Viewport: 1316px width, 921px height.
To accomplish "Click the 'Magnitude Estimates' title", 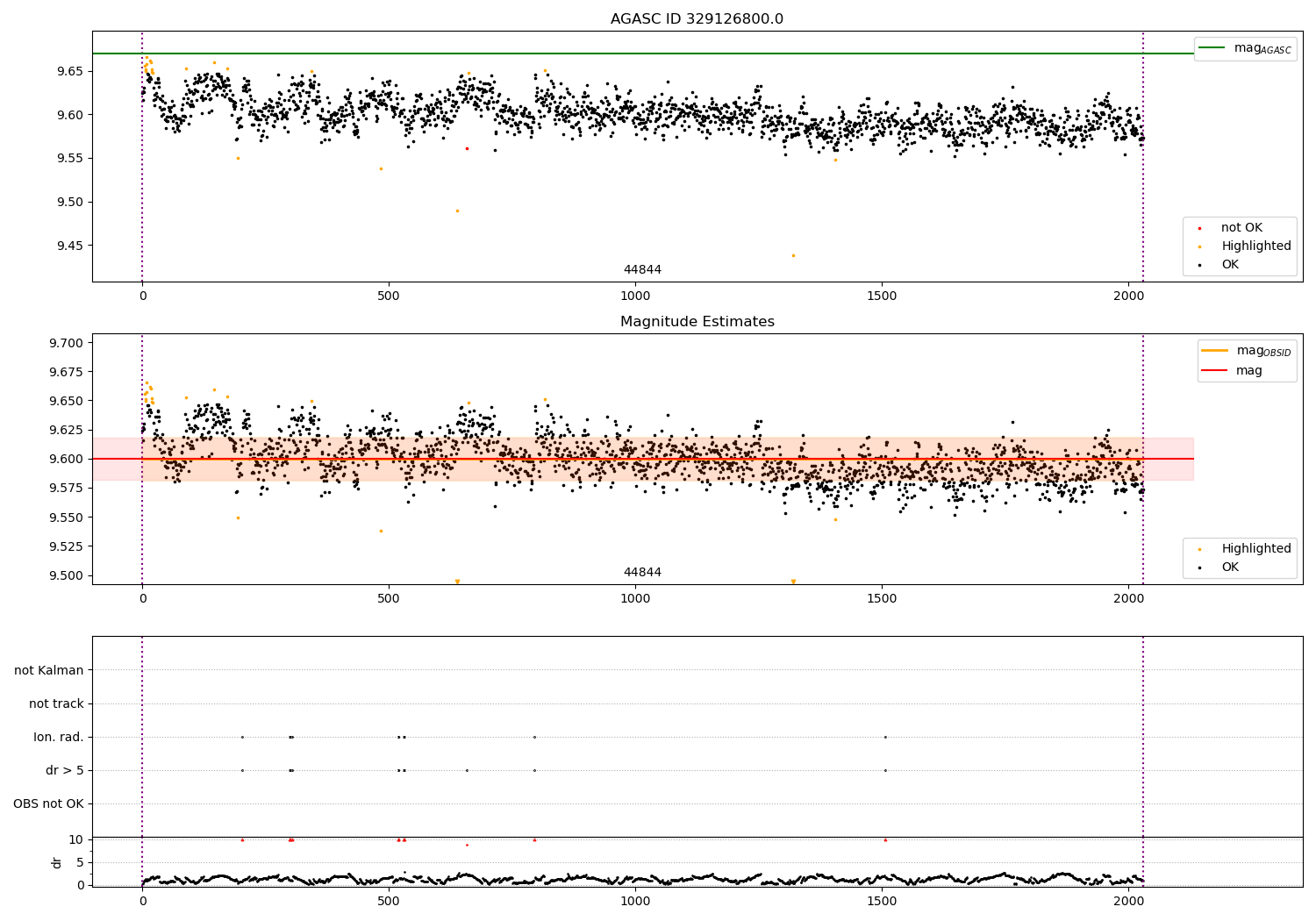I will (x=697, y=322).
